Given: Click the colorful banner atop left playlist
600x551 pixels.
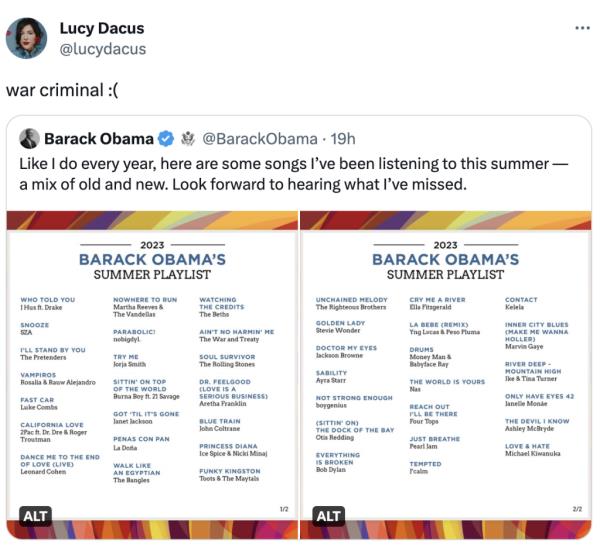Looking at the screenshot, I should (152, 221).
